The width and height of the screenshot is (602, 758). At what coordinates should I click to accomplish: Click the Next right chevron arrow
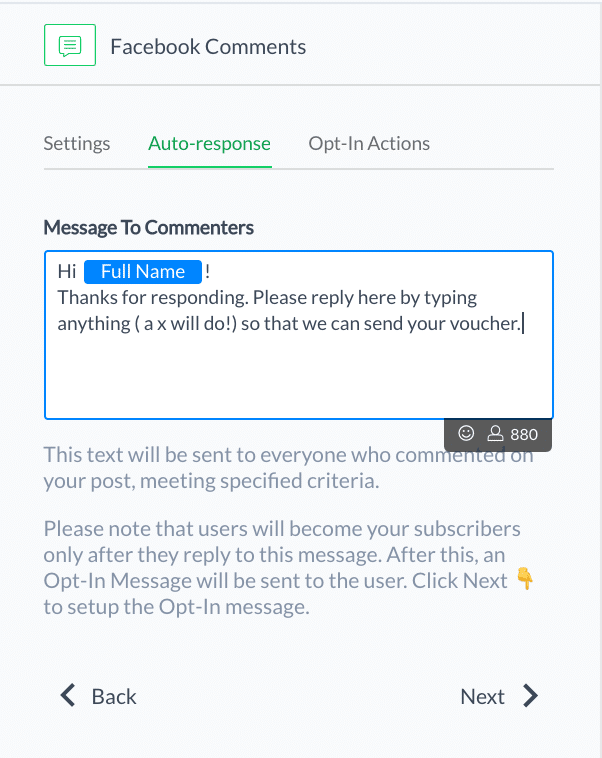point(530,696)
